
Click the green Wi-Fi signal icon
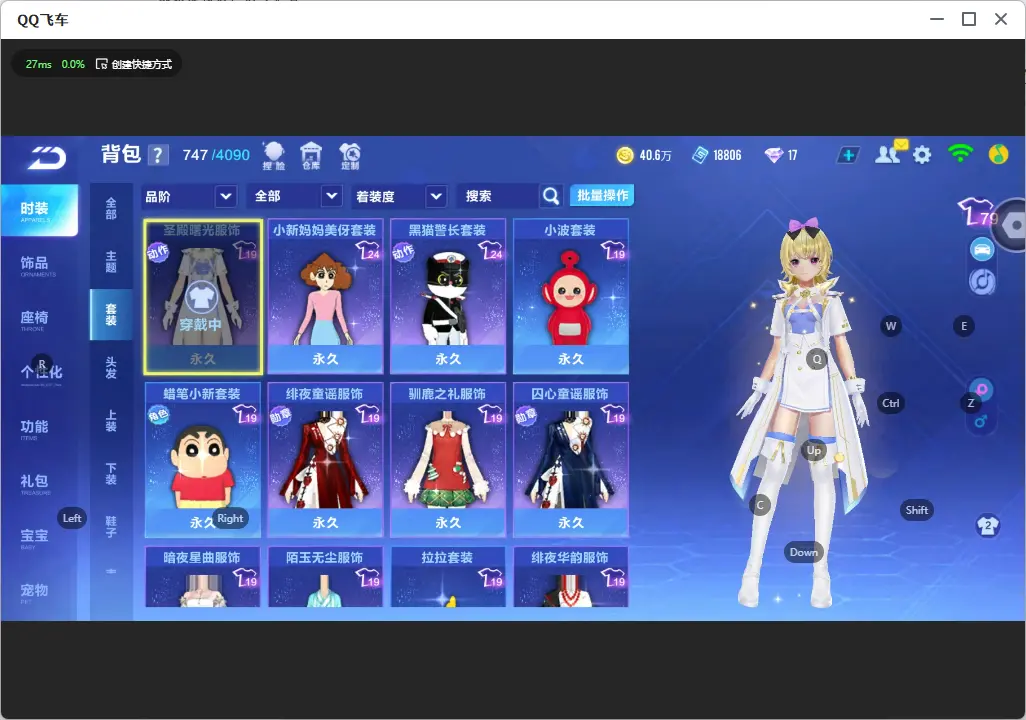(960, 154)
